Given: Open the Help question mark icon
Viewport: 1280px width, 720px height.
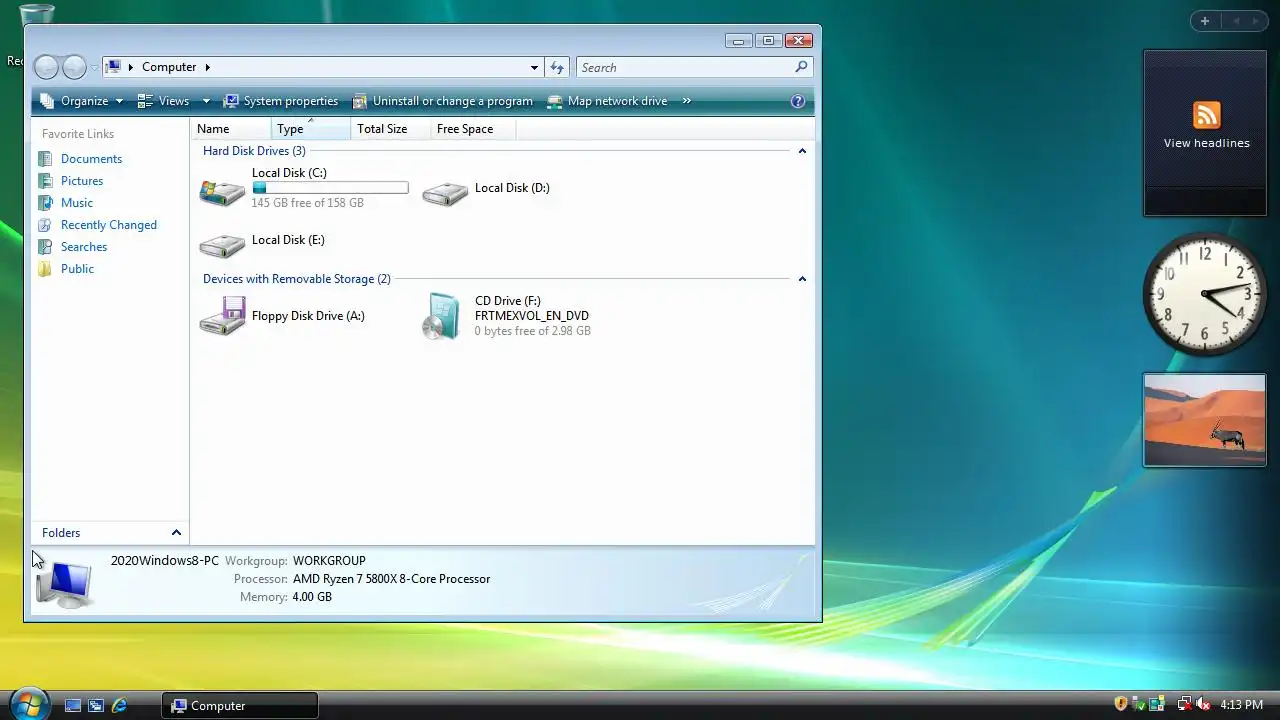Looking at the screenshot, I should click(x=798, y=101).
